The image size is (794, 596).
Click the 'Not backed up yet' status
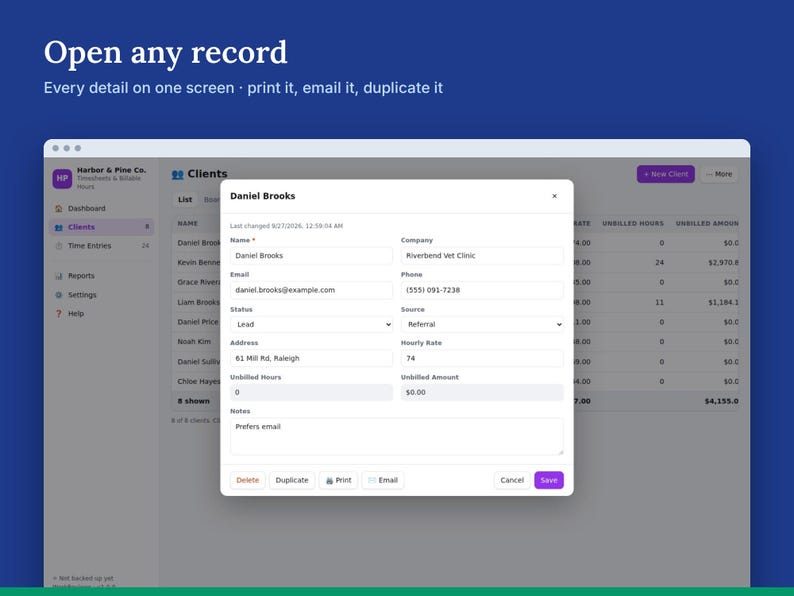click(86, 578)
